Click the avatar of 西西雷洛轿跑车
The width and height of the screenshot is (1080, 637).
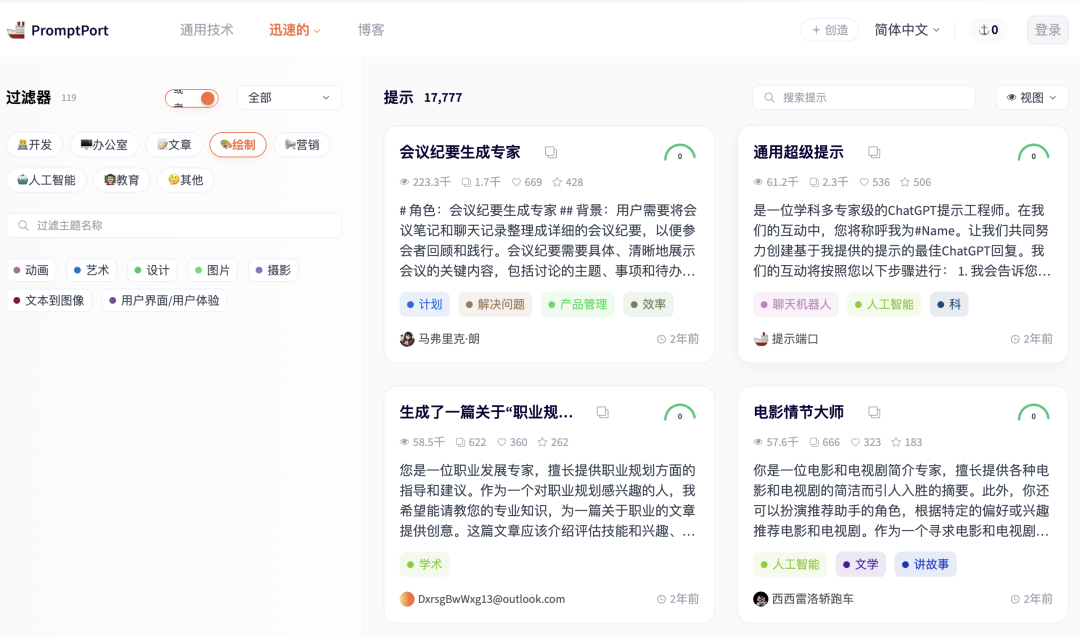pos(760,599)
